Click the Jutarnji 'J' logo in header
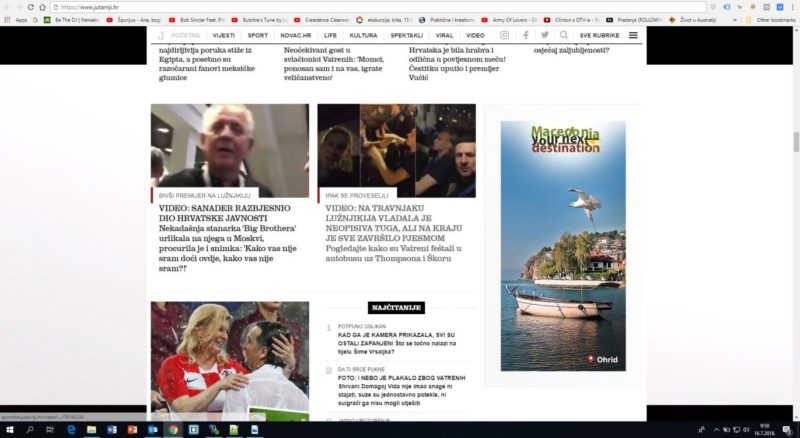Image resolution: width=800 pixels, height=438 pixels. [161, 35]
